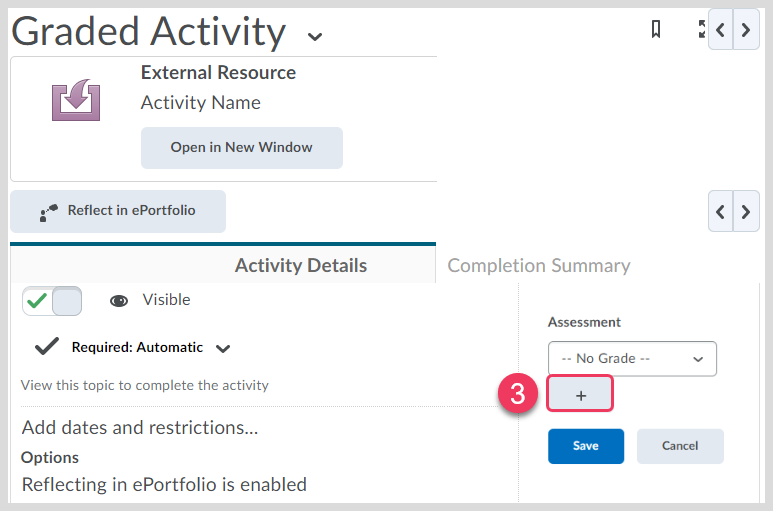Go to previous topic using top arrow
This screenshot has width=773, height=511.
pos(721,30)
